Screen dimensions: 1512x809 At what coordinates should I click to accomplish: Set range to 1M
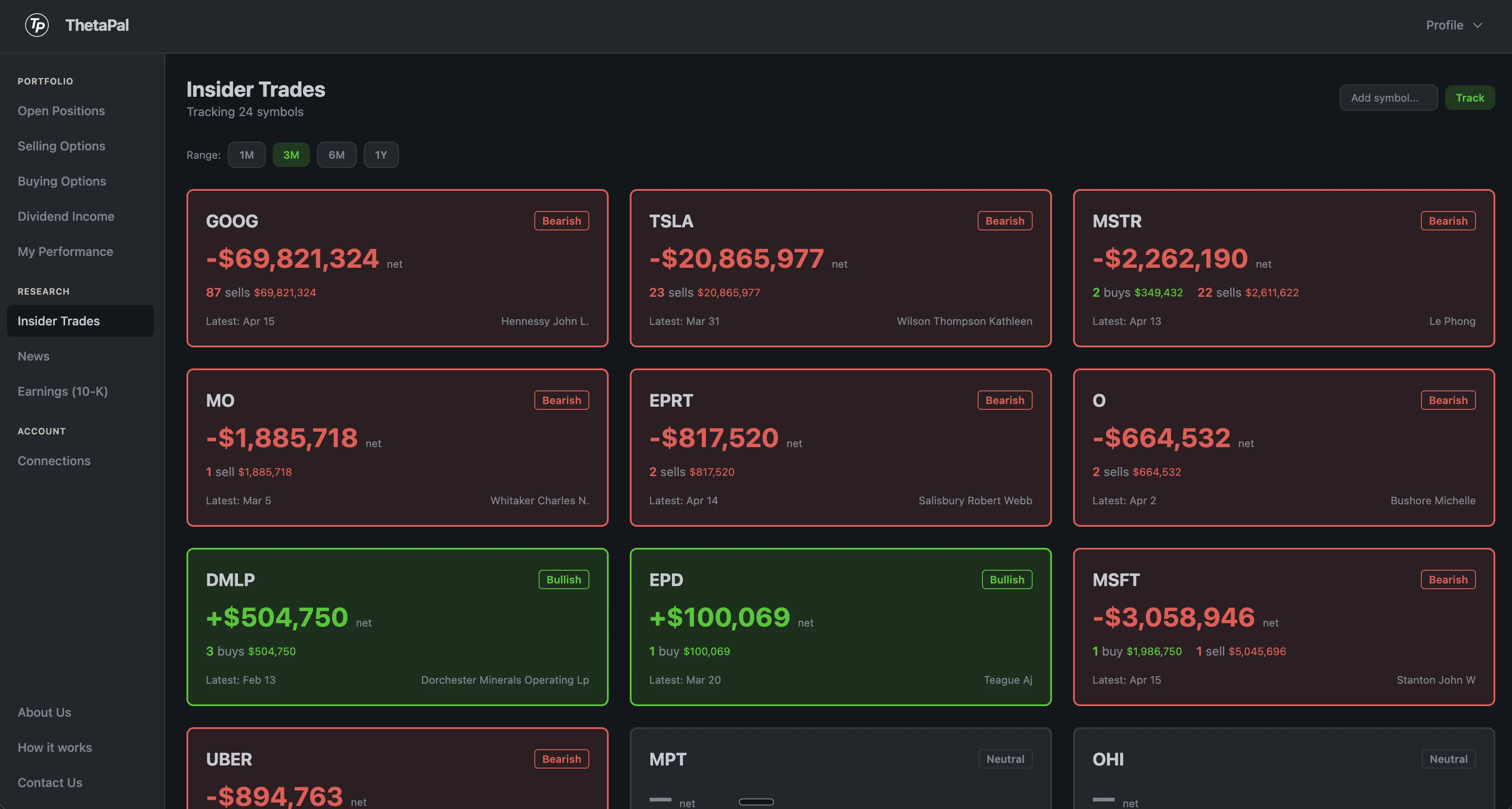click(x=247, y=155)
